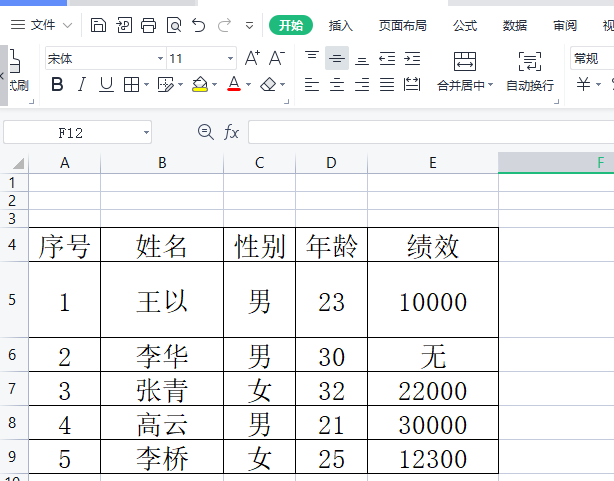Click the Redo arrow
This screenshot has width=614, height=481.
[224, 25]
